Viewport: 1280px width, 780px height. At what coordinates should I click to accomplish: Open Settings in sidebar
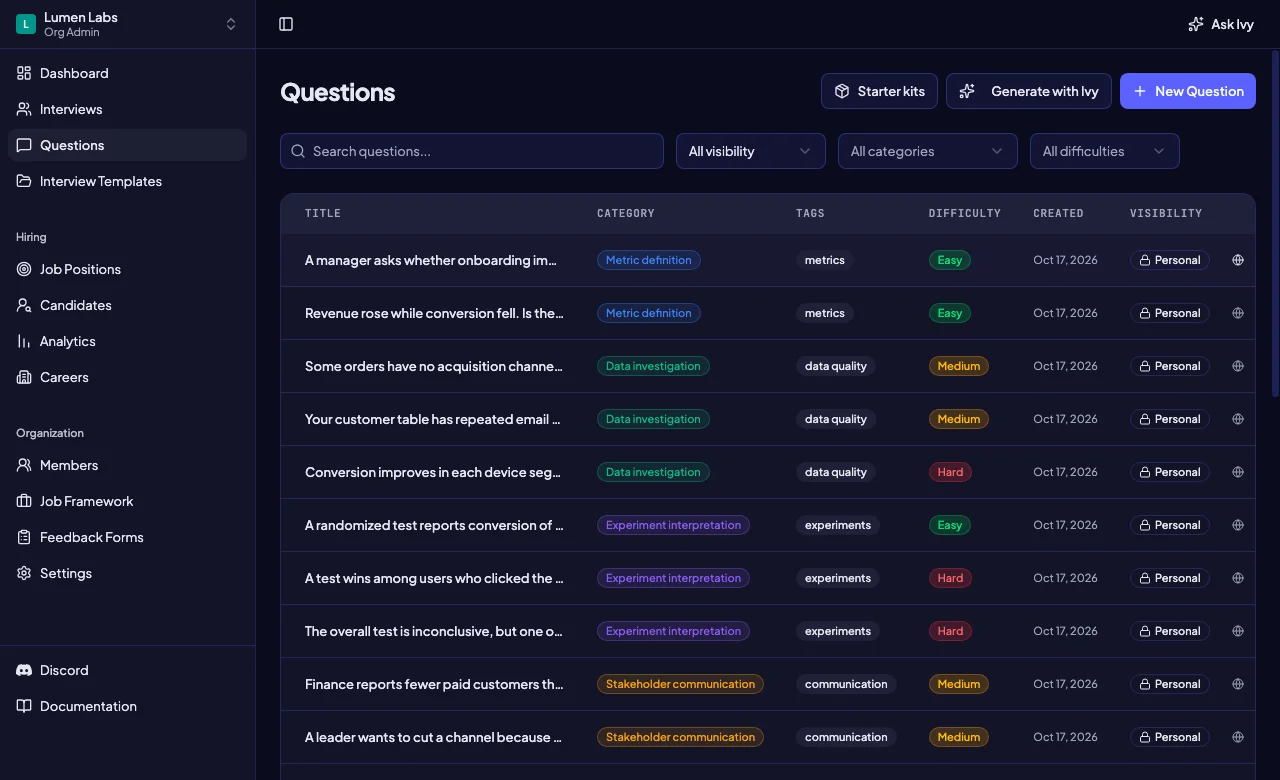coord(127,573)
